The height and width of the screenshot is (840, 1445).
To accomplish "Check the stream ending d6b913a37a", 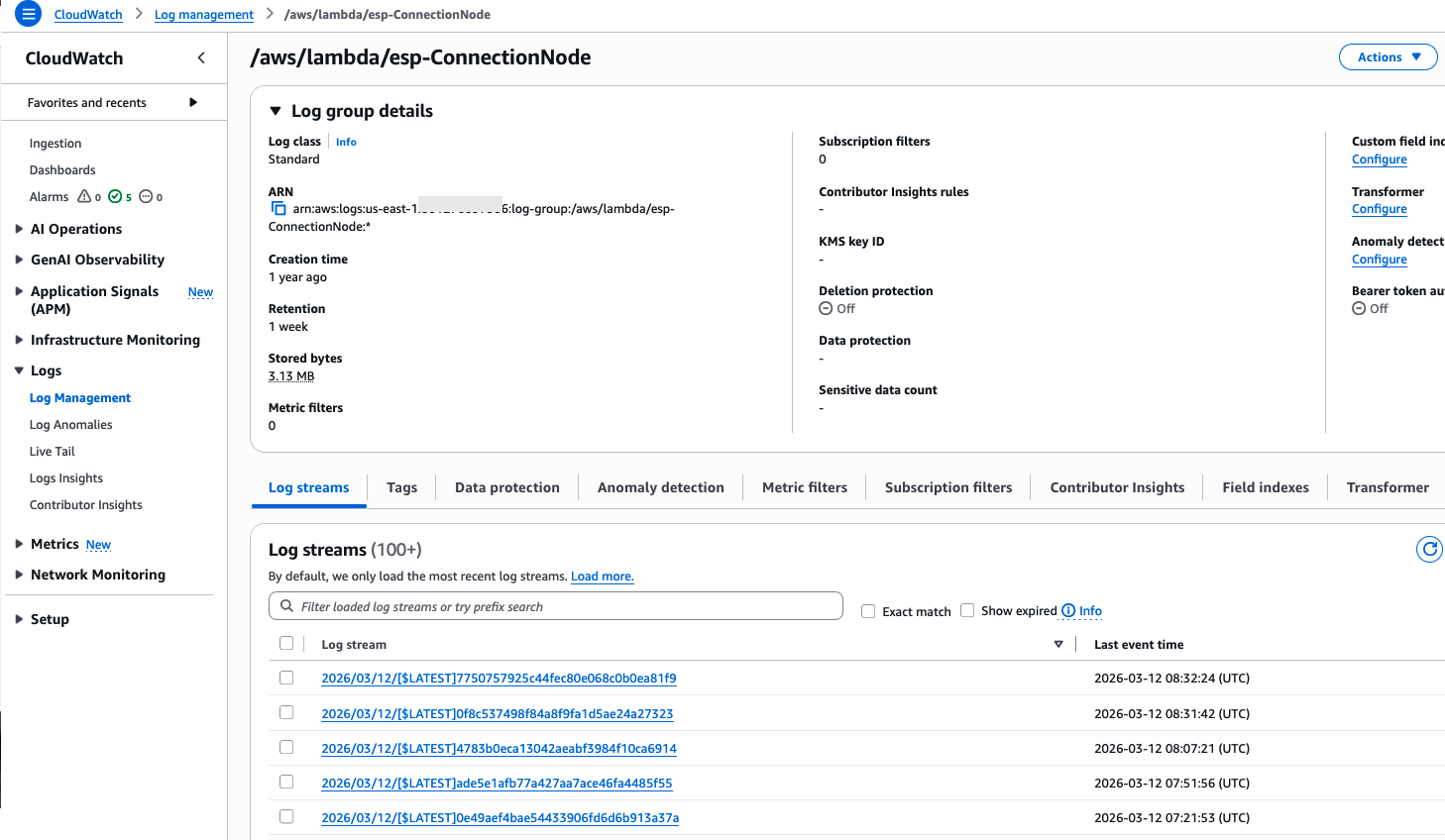I will click(286, 816).
